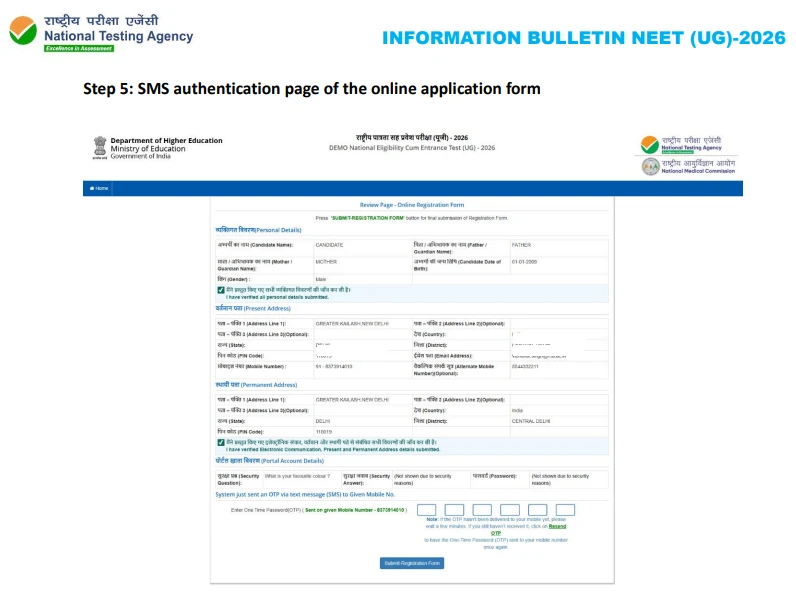The height and width of the screenshot is (596, 796).
Task: Click the 'CENTRAL DELHI' district value
Action: pyautogui.click(x=531, y=421)
